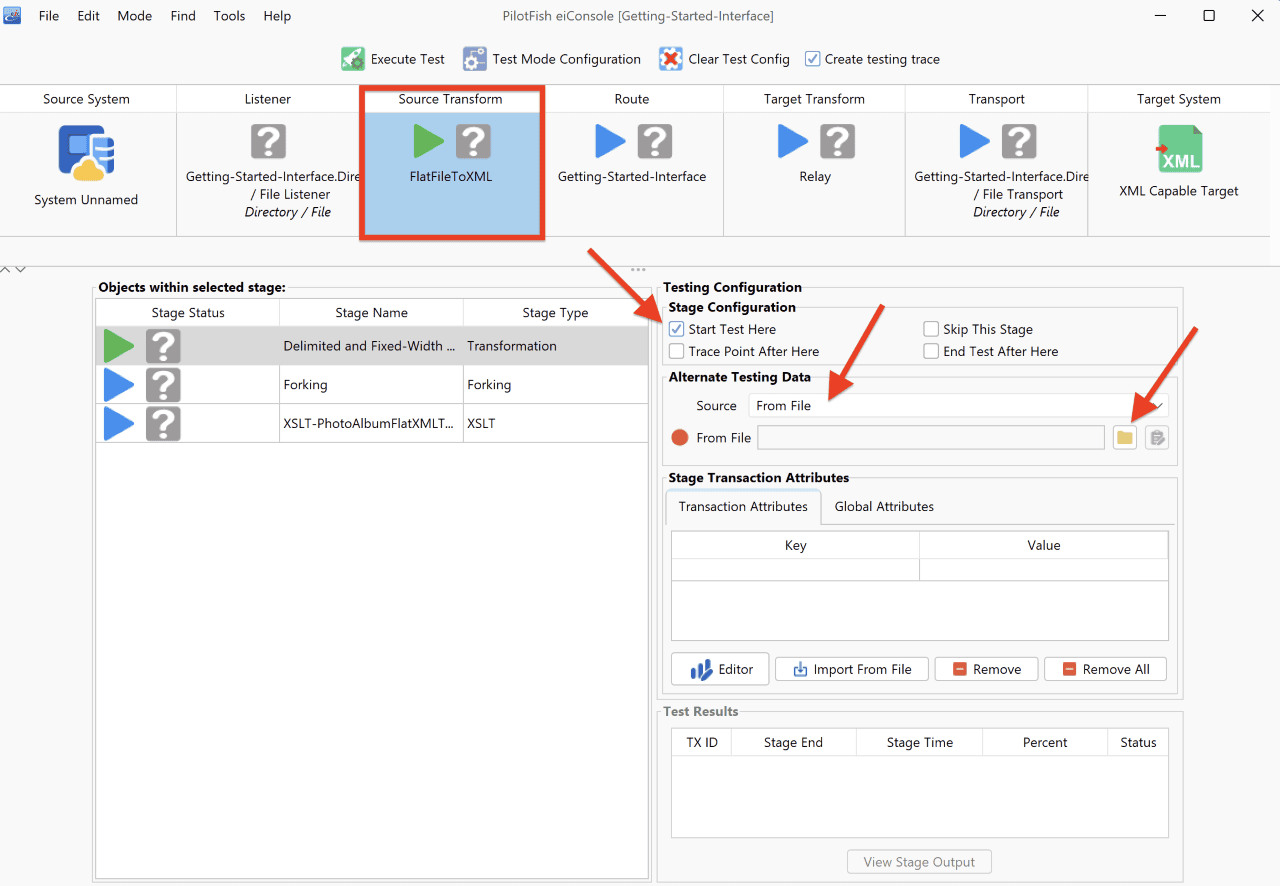The width and height of the screenshot is (1280, 886).
Task: Click the PilotFish app icon in title bar
Action: 13,16
